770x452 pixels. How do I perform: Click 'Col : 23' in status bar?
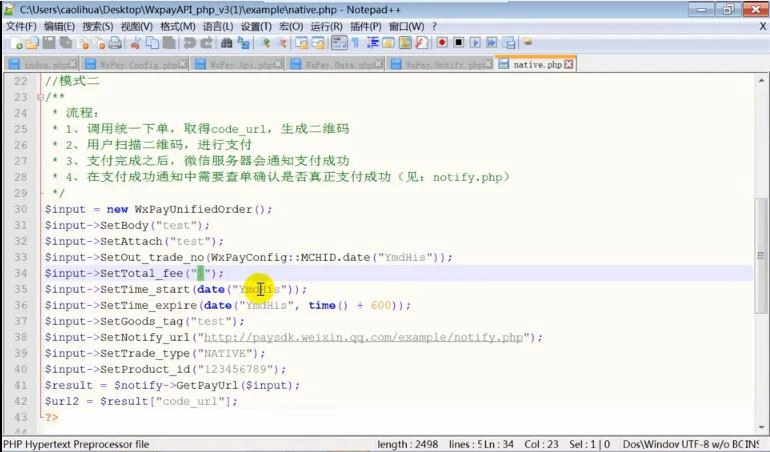point(541,444)
